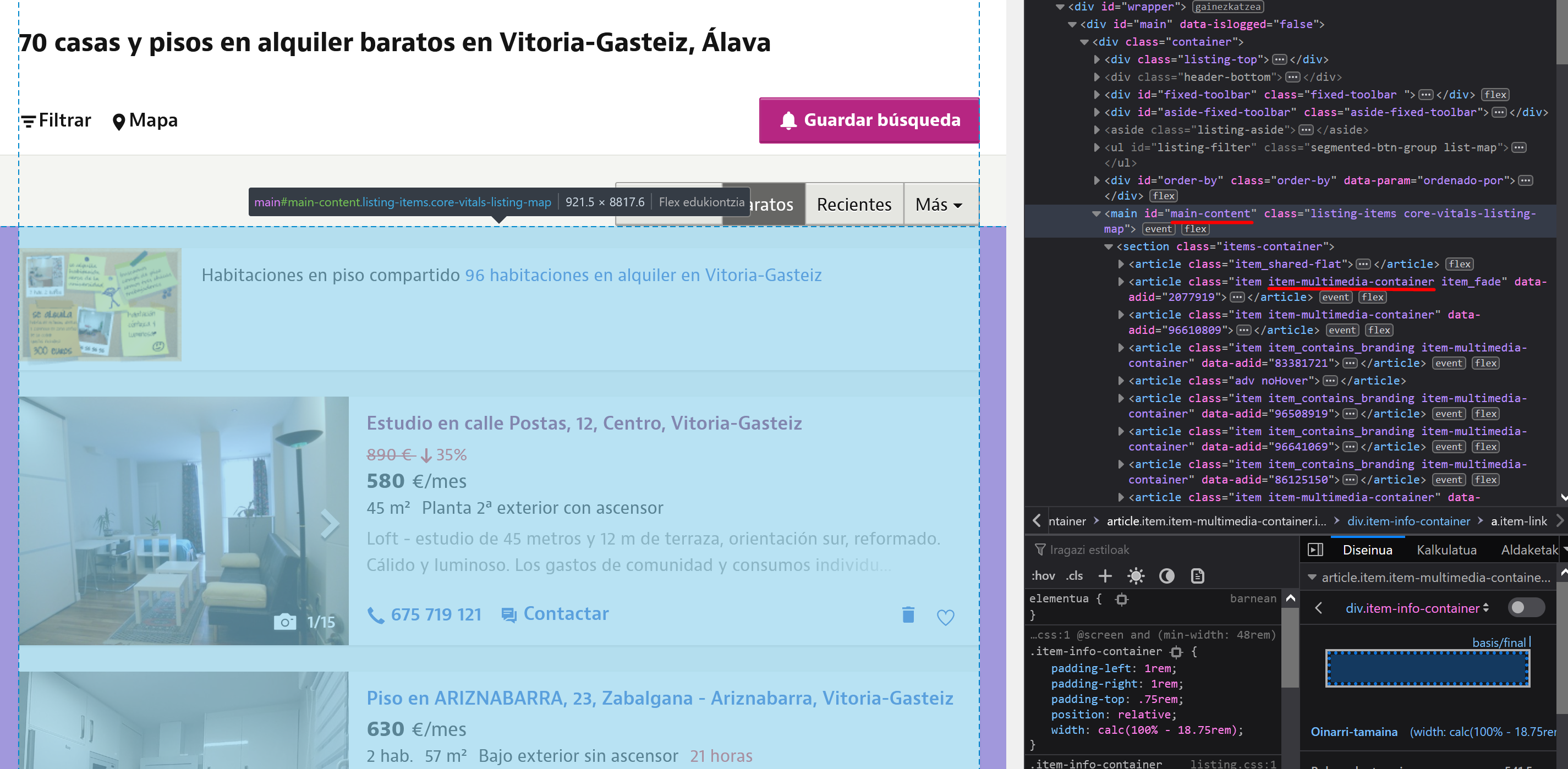Show next photo arrow on Estudio image
1568x769 pixels.
[330, 523]
